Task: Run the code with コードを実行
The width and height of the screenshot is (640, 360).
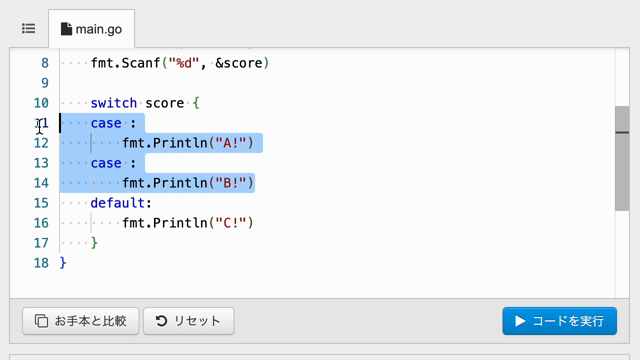Action: pos(560,321)
